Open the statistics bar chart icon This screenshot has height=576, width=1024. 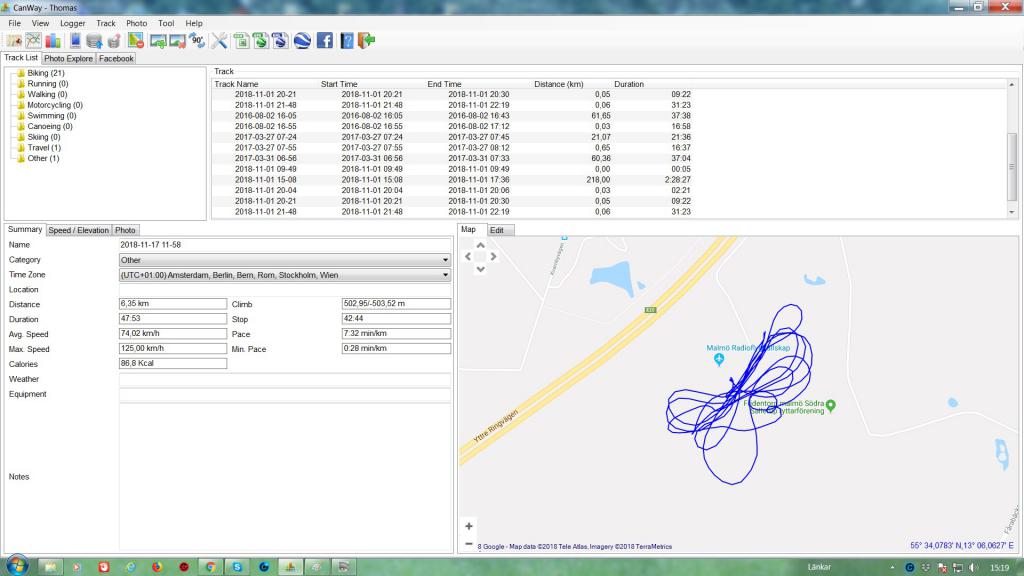53,41
